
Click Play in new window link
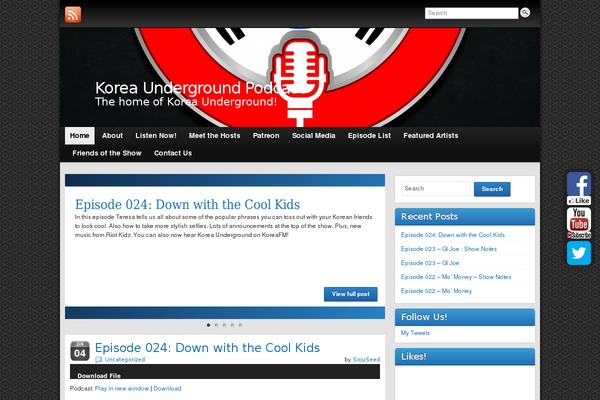[122, 389]
